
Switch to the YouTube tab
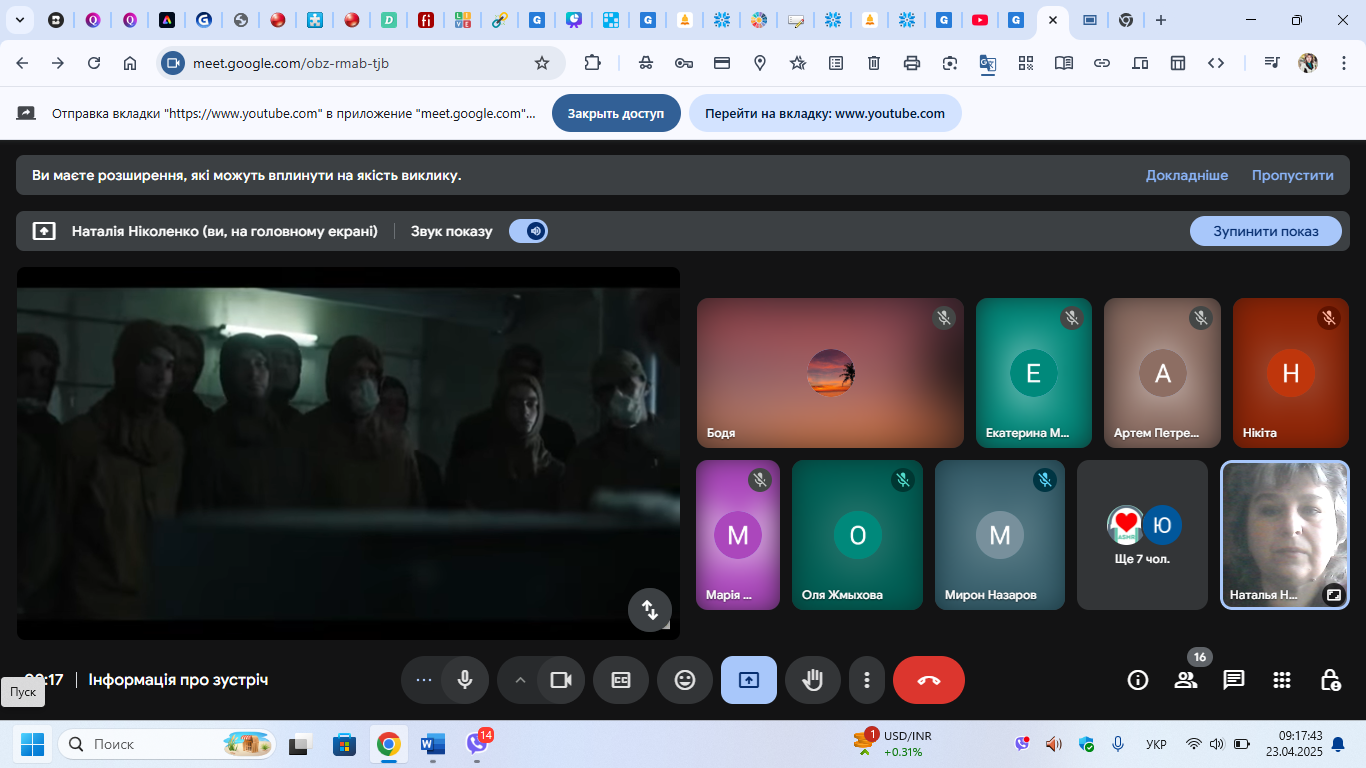[x=980, y=20]
